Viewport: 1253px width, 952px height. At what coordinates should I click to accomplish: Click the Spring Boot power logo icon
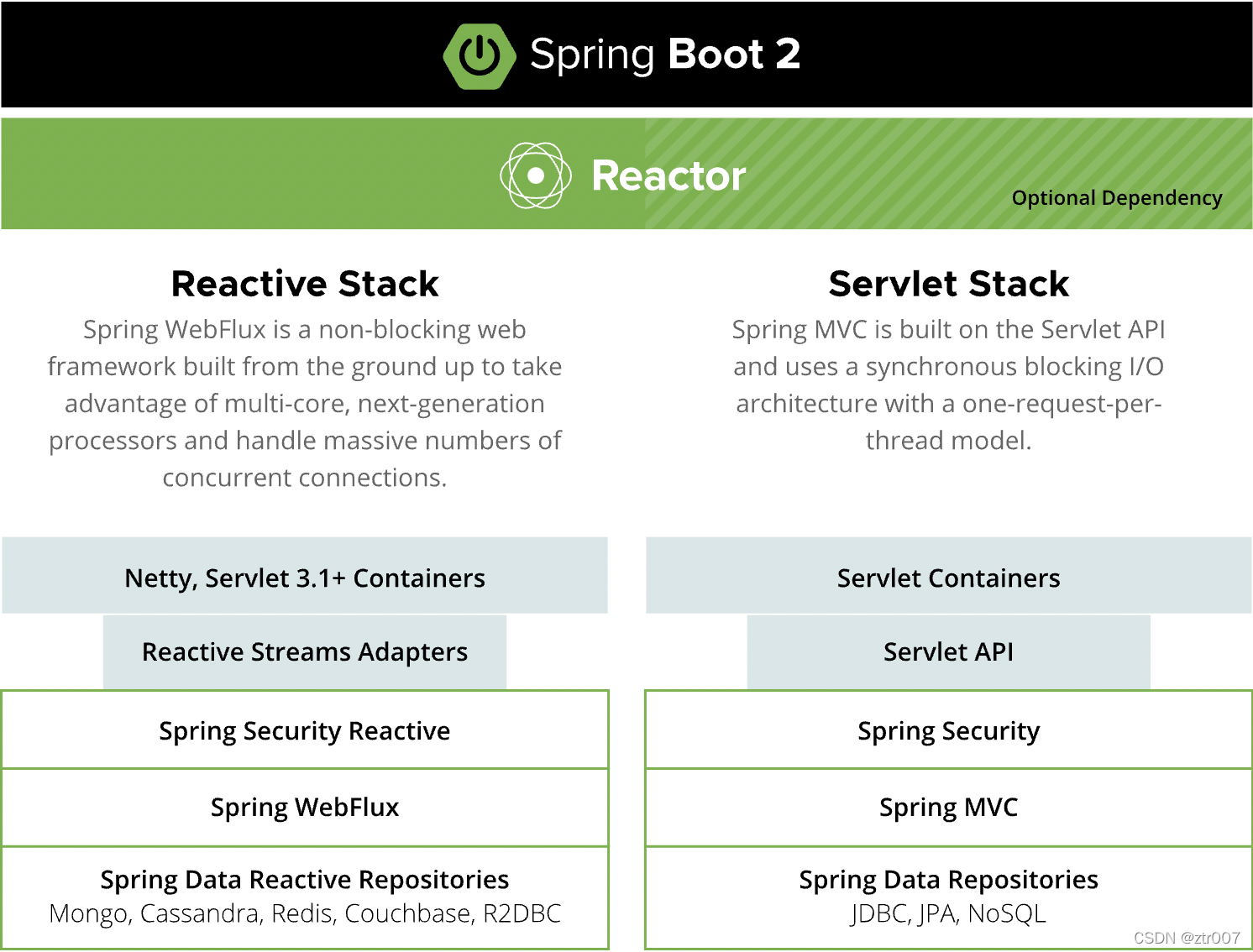[480, 55]
